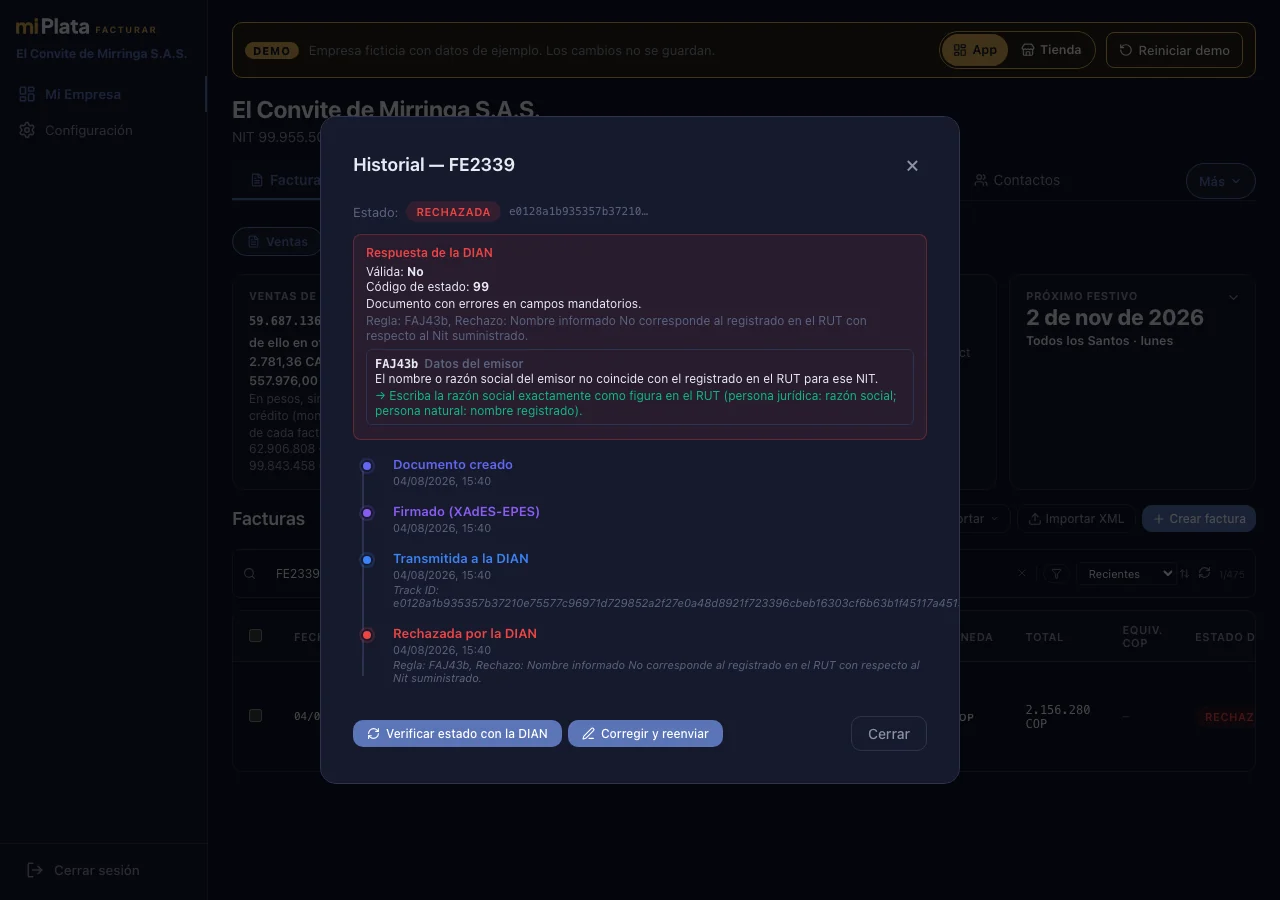
Task: Click the FAJ43b rule code label
Action: [396, 363]
